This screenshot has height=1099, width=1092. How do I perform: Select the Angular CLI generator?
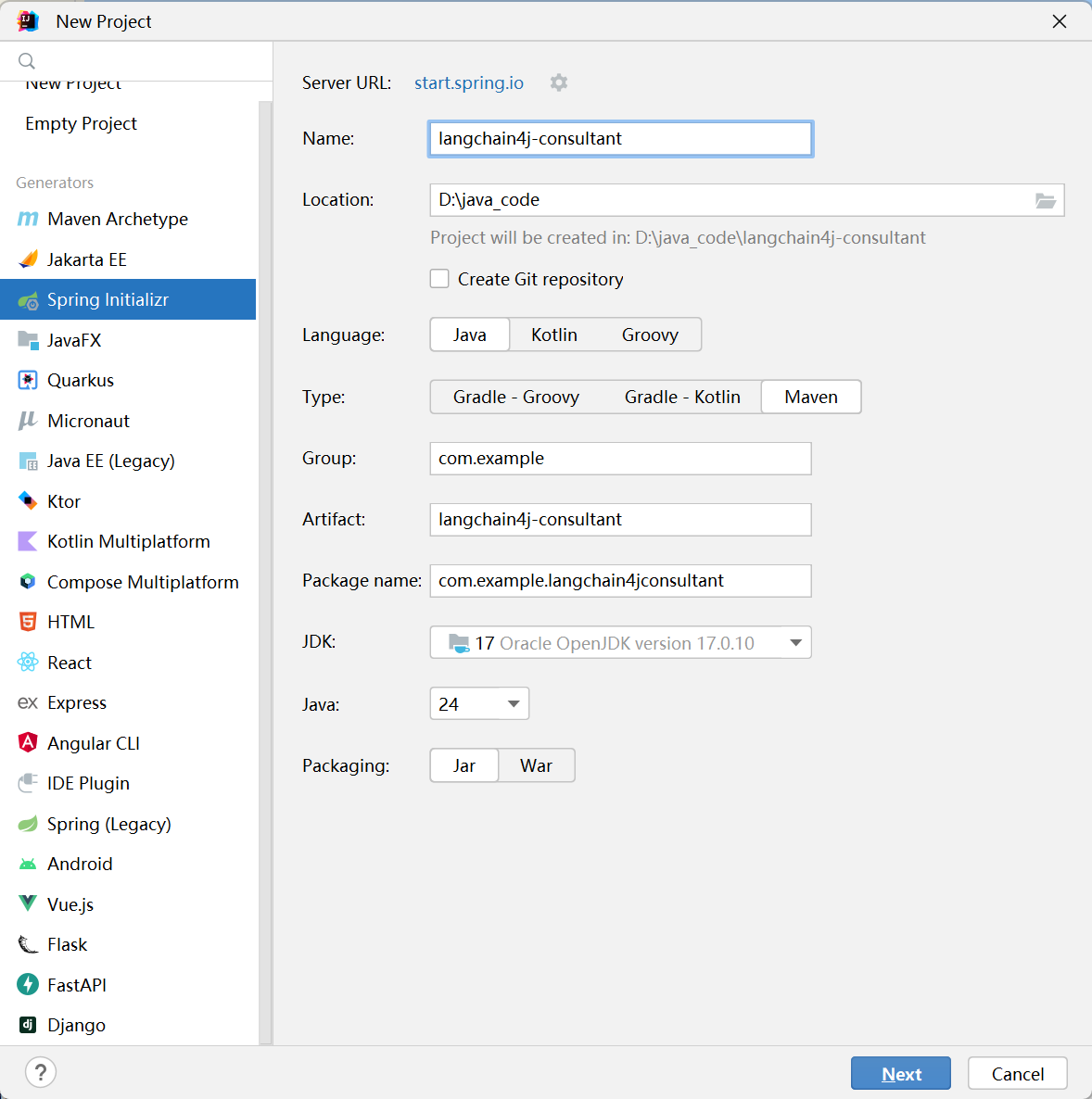pos(128,743)
